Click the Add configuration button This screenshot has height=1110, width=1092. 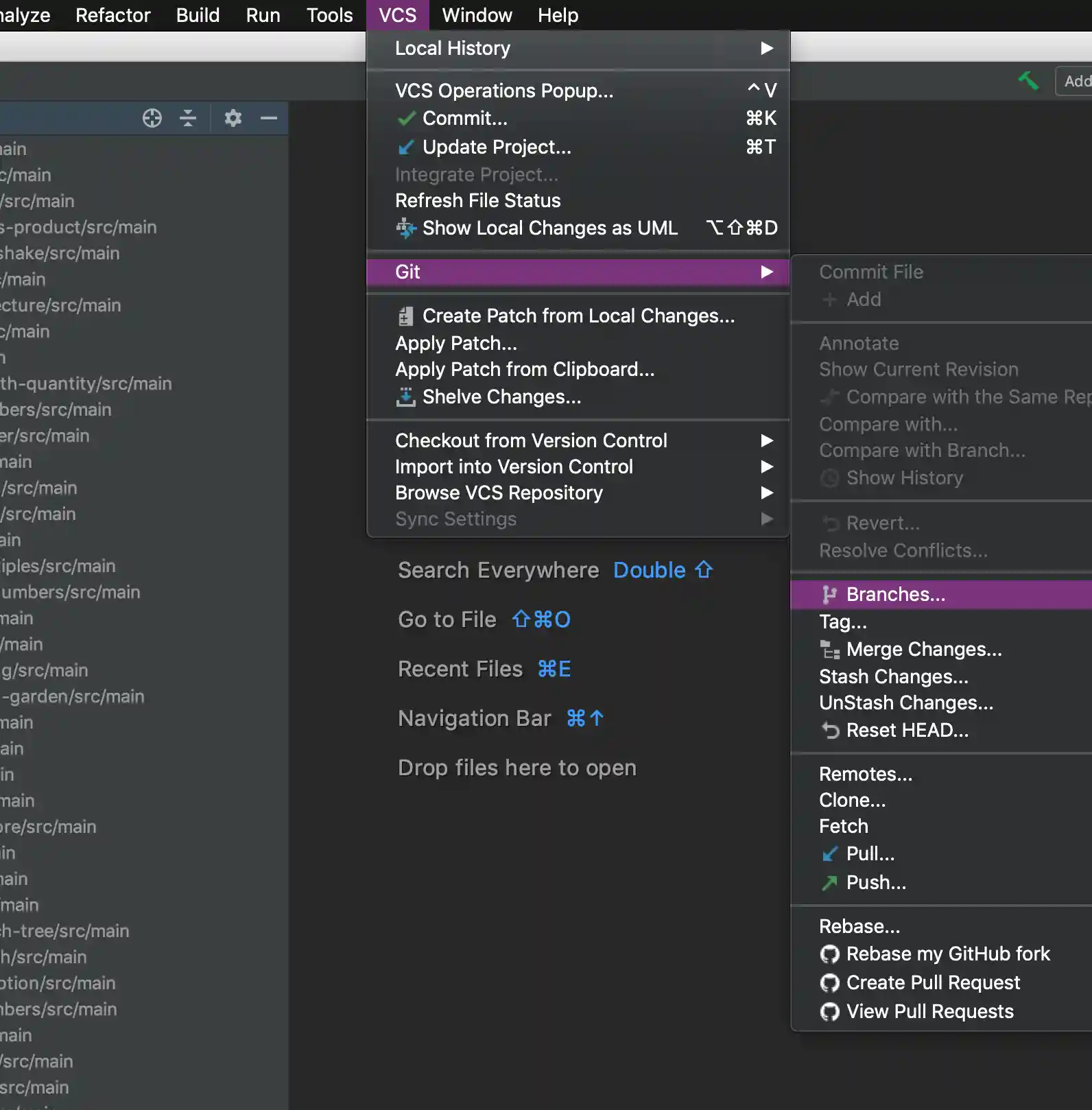point(1075,82)
